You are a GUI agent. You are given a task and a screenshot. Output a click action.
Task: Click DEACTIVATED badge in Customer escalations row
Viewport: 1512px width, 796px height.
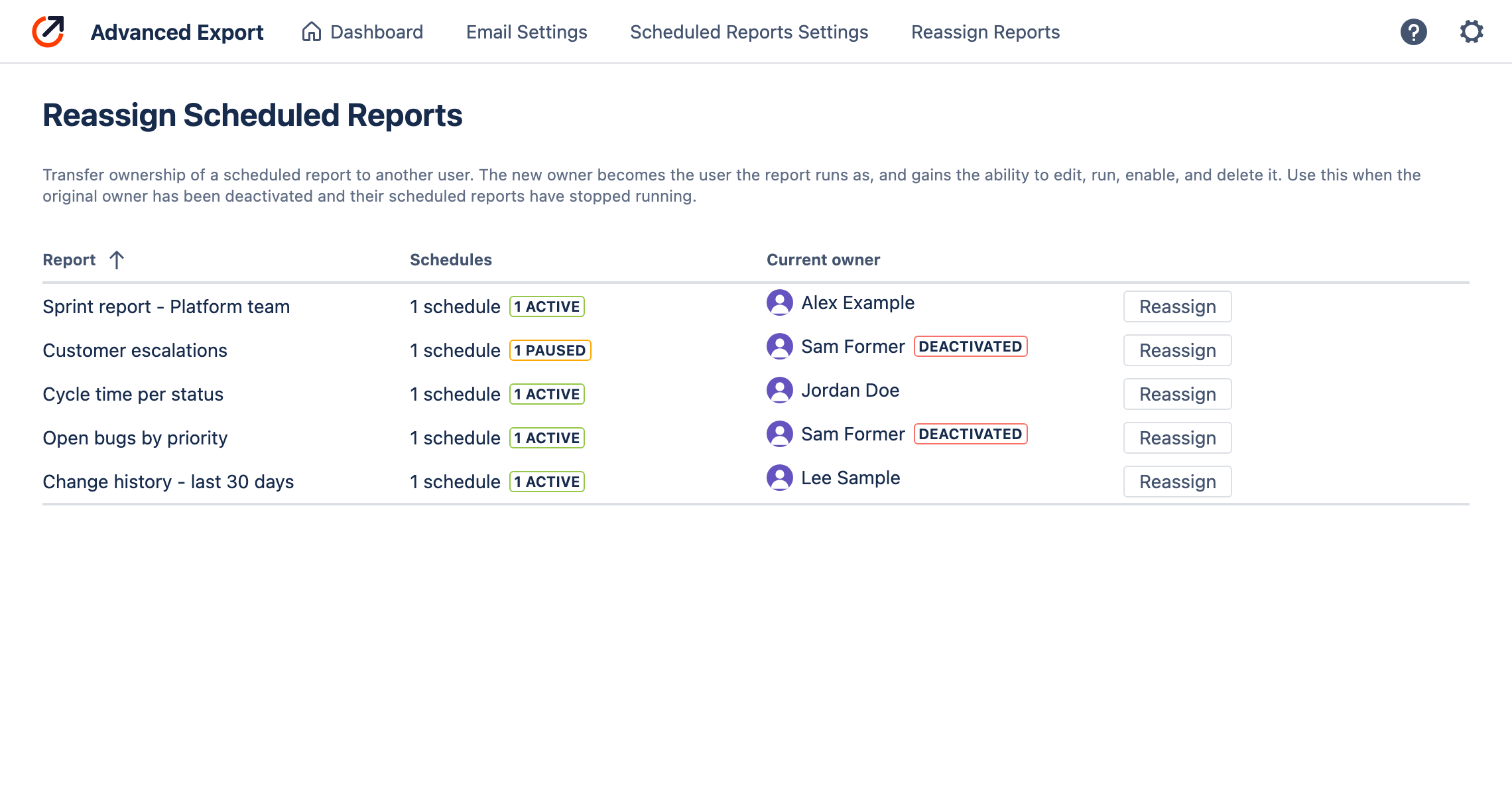coord(970,346)
